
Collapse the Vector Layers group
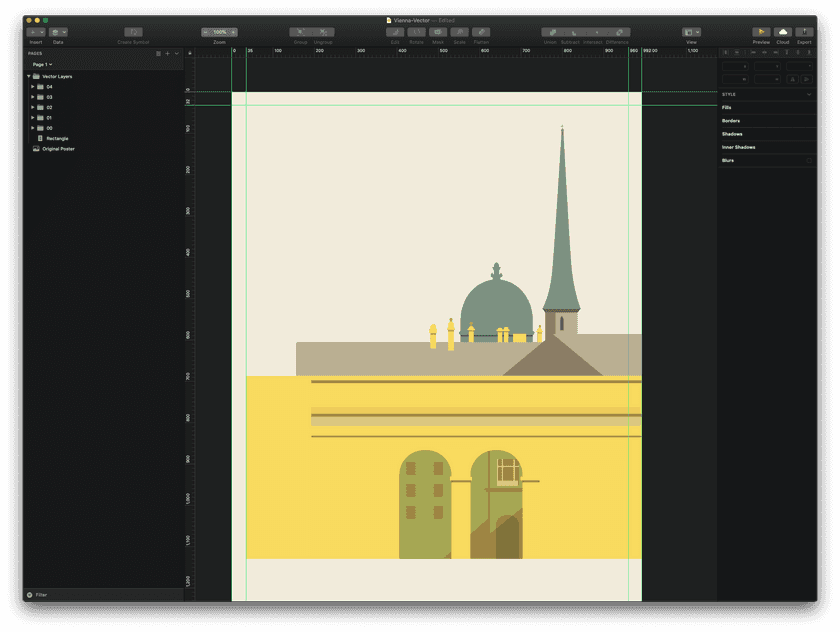coord(28,76)
